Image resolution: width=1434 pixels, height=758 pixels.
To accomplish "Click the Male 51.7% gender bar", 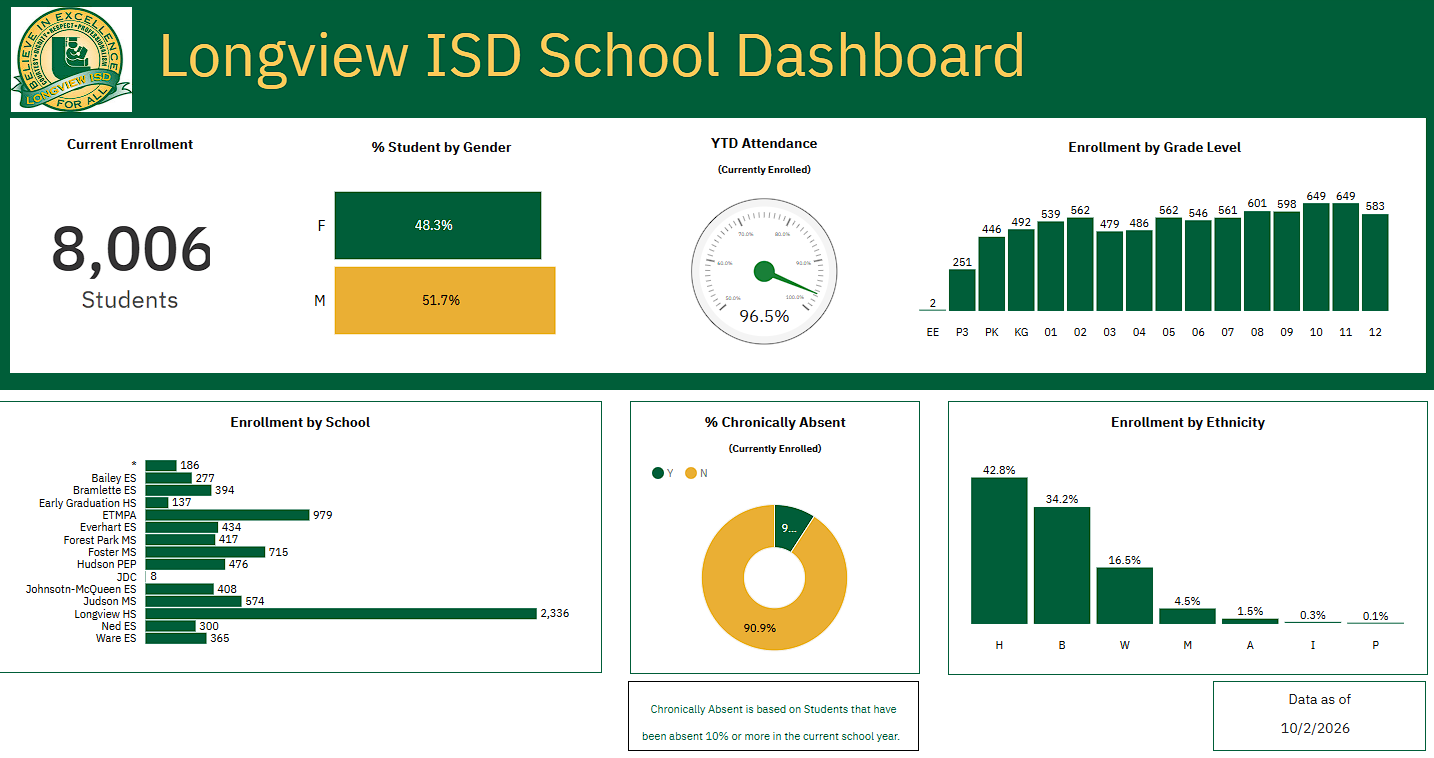I will [445, 300].
